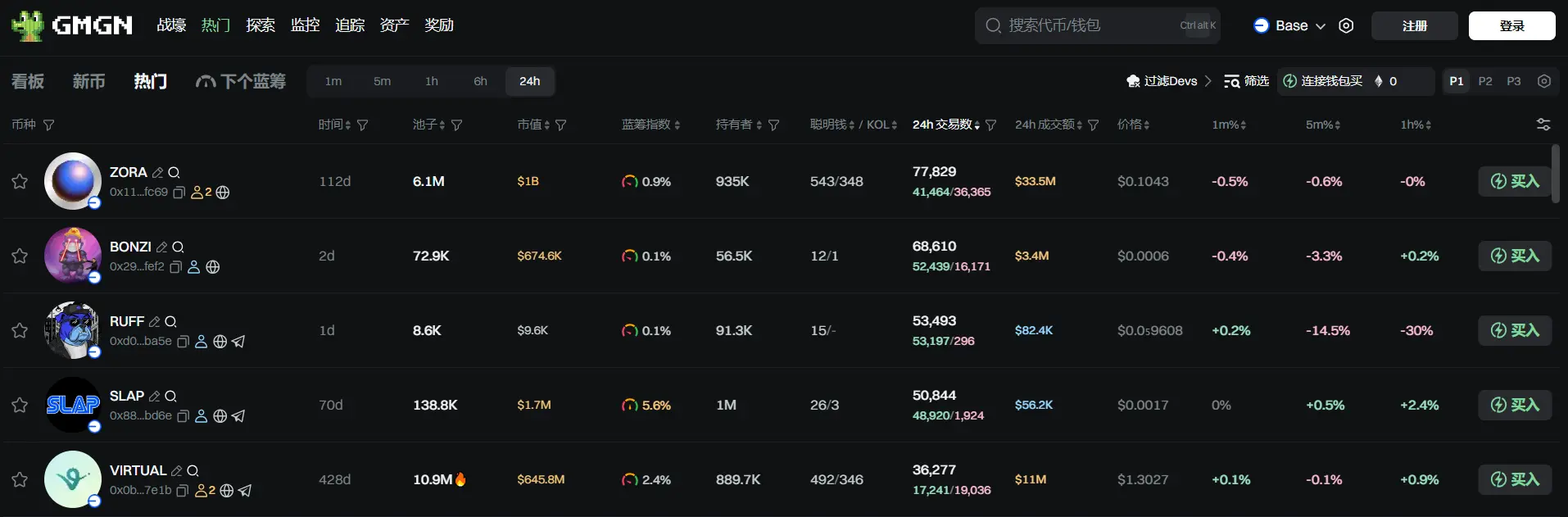Open filter for 24h 成交额 column
1568x517 pixels.
(1094, 125)
